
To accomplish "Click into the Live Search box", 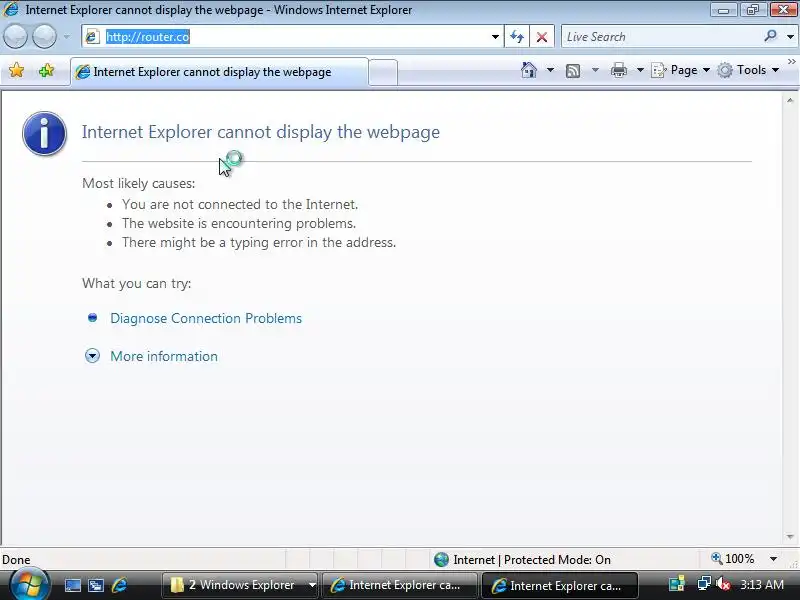I will tap(662, 37).
